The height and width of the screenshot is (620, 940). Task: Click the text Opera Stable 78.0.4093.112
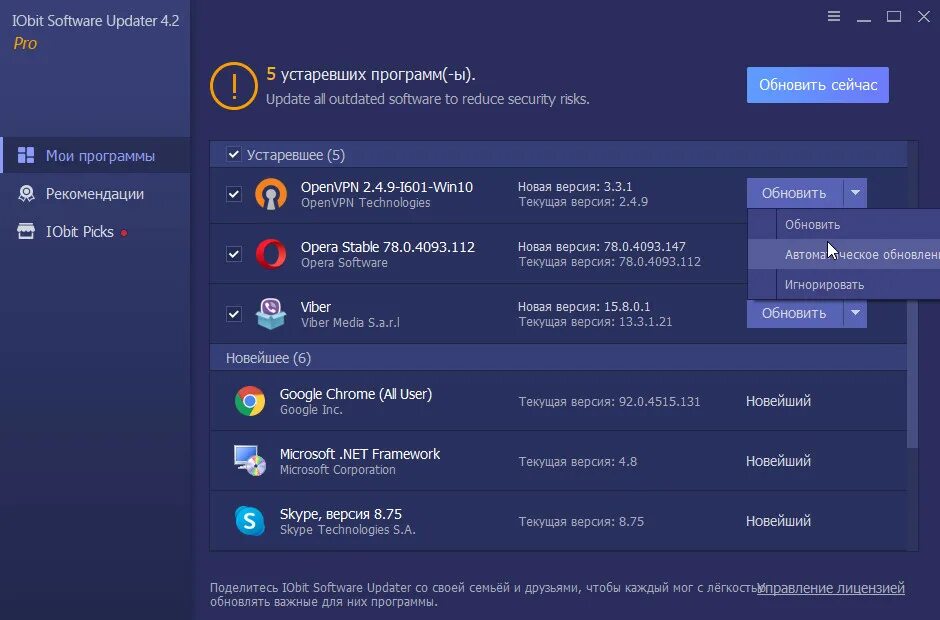point(388,246)
